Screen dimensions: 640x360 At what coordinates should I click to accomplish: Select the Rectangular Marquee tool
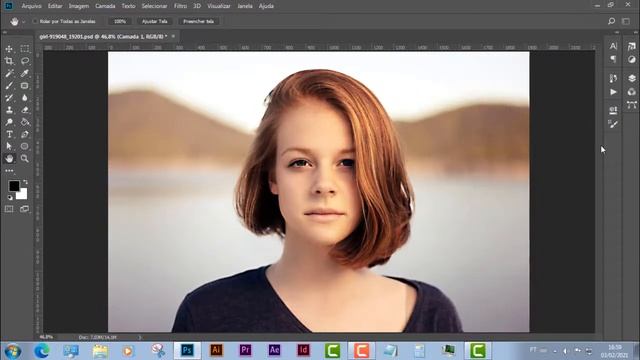pyautogui.click(x=24, y=49)
